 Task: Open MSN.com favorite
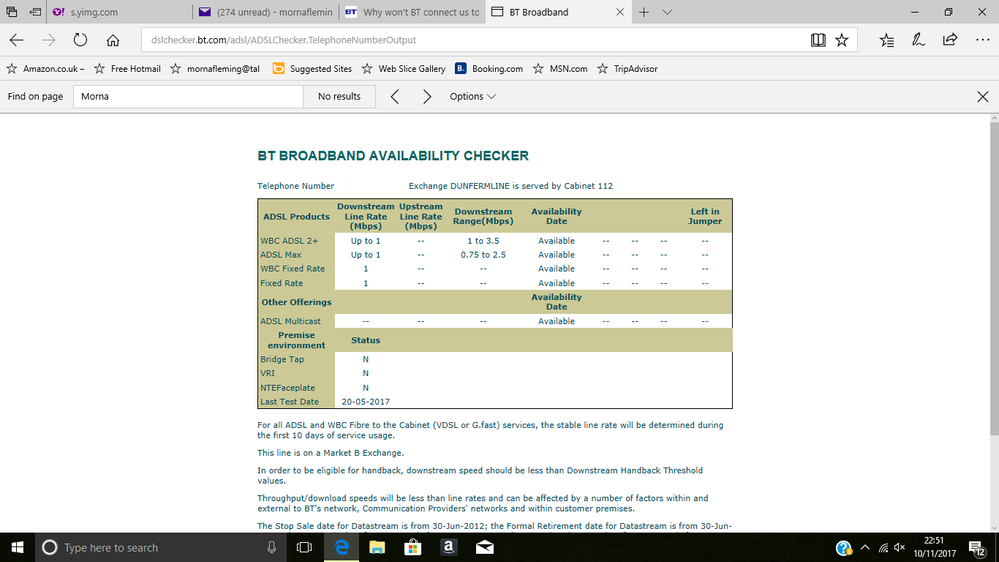tap(560, 69)
